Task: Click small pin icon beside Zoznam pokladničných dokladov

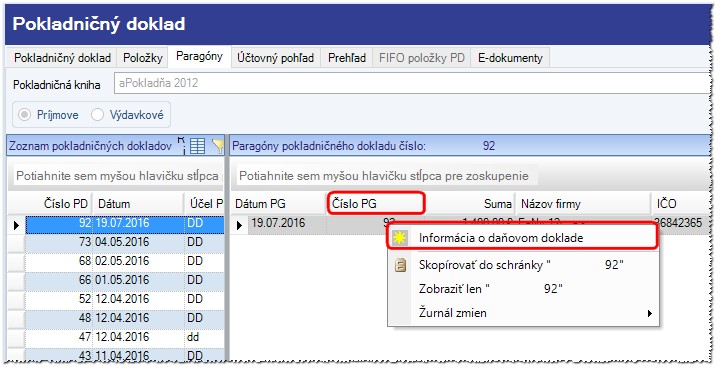Action: click(181, 146)
